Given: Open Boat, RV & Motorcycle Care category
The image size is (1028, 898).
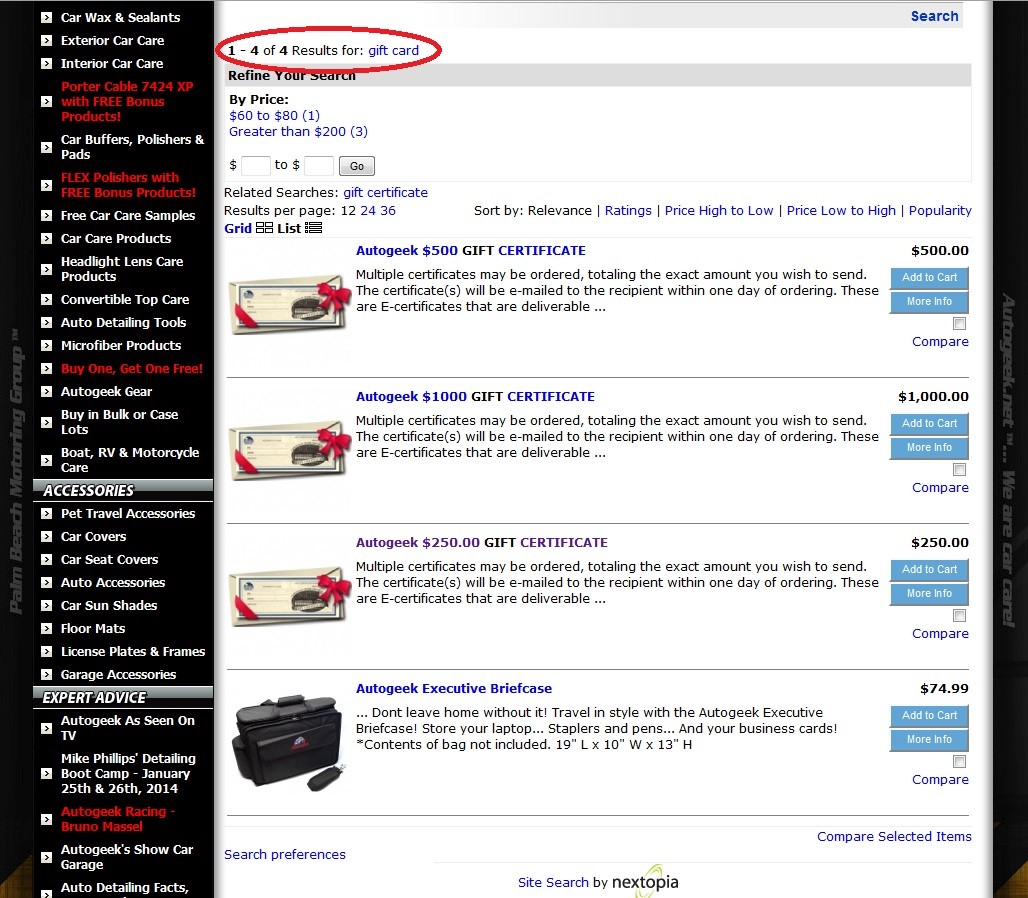Looking at the screenshot, I should coord(130,460).
